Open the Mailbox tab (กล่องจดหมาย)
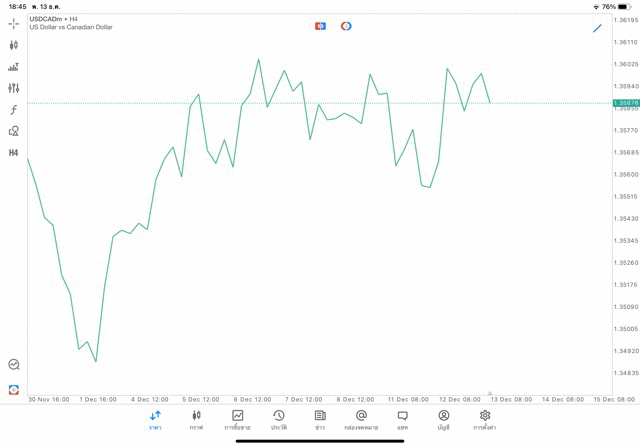Viewport: 640px width, 447px height. pyautogui.click(x=361, y=419)
